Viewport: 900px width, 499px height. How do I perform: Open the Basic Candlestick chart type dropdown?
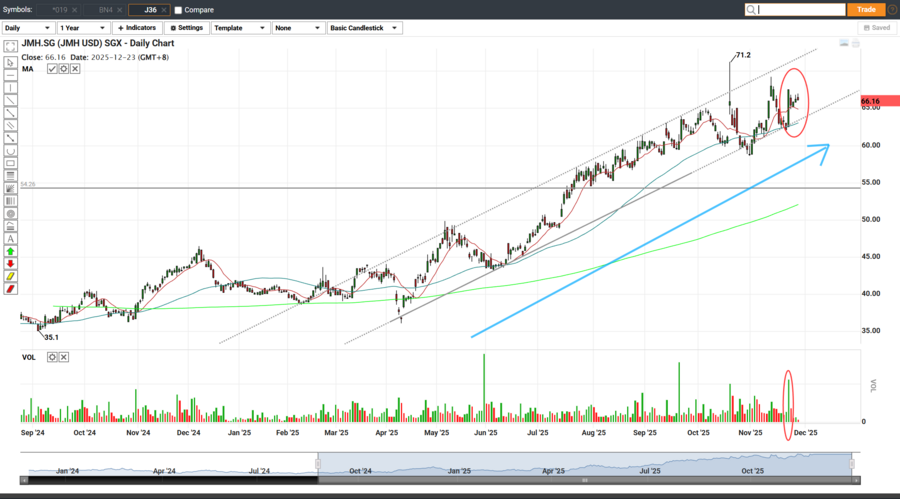tap(364, 28)
